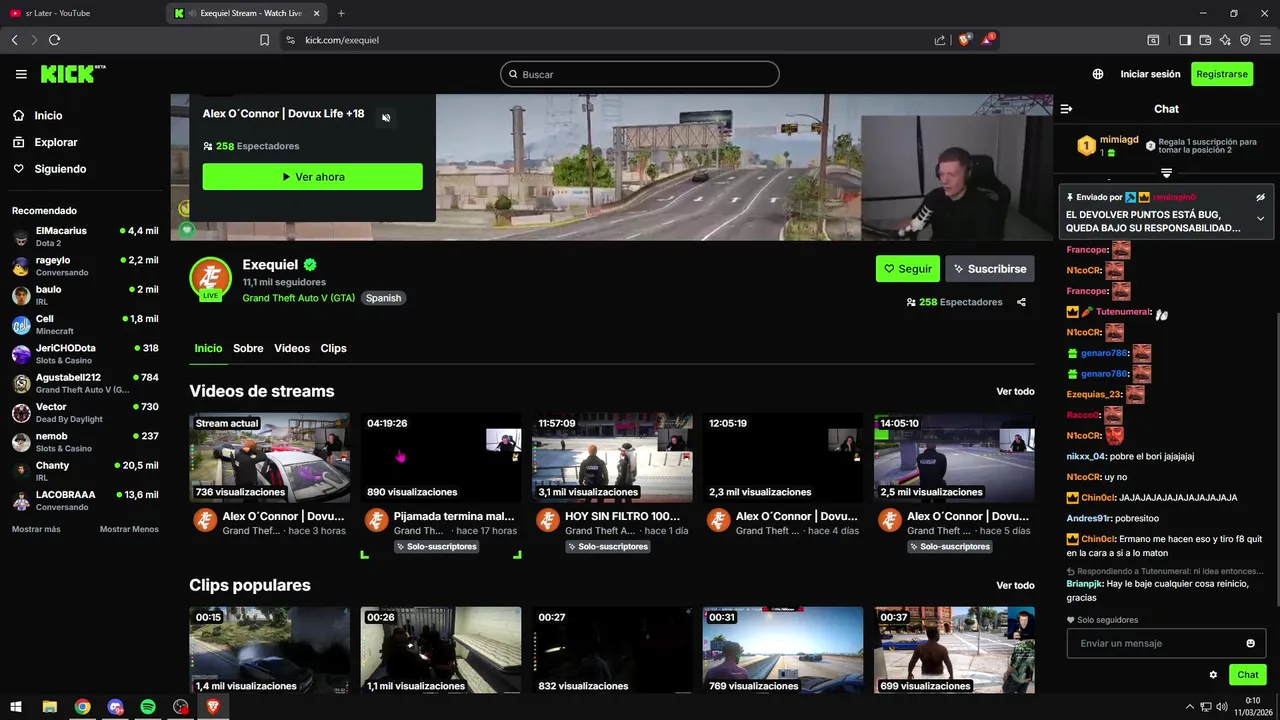This screenshot has width=1280, height=720.
Task: Open a new browser tab with the plus icon
Action: coord(341,13)
